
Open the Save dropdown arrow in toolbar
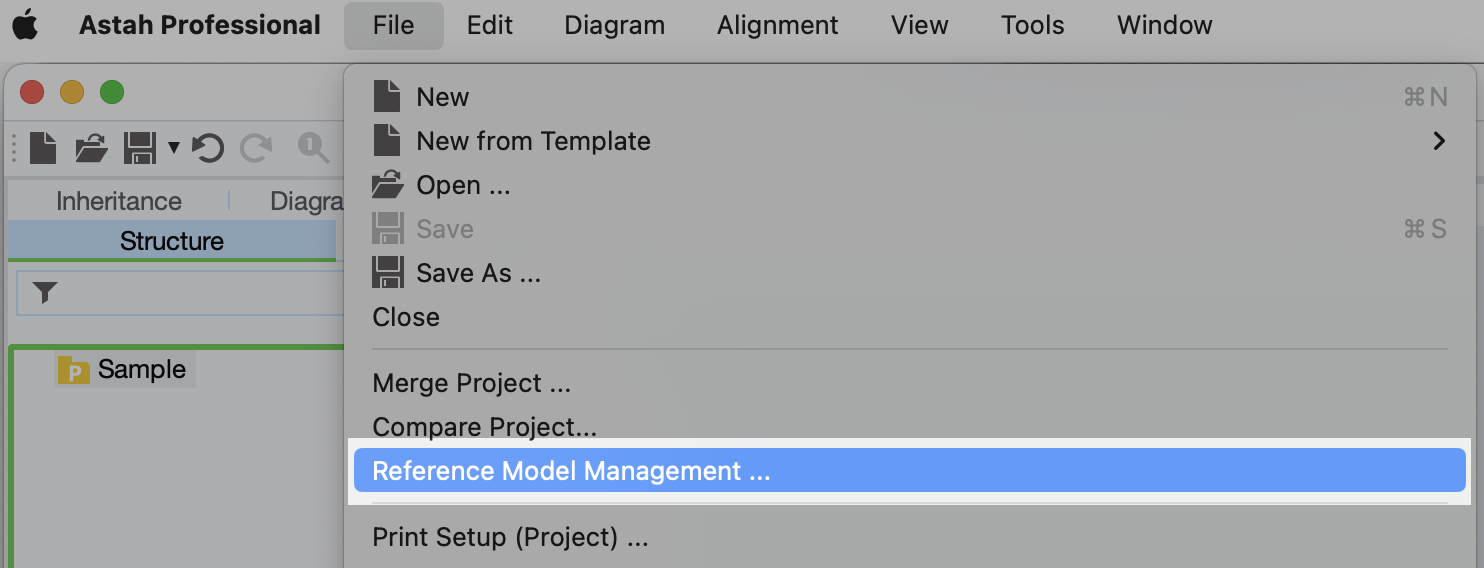[x=173, y=148]
